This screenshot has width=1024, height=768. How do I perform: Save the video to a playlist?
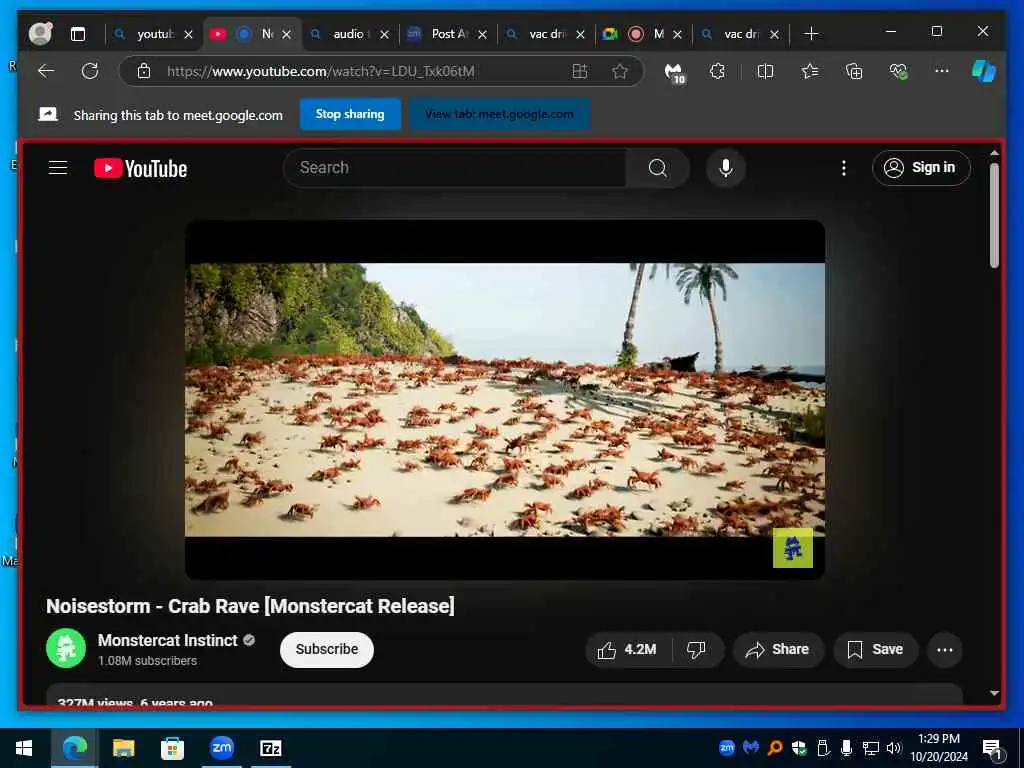(x=876, y=650)
